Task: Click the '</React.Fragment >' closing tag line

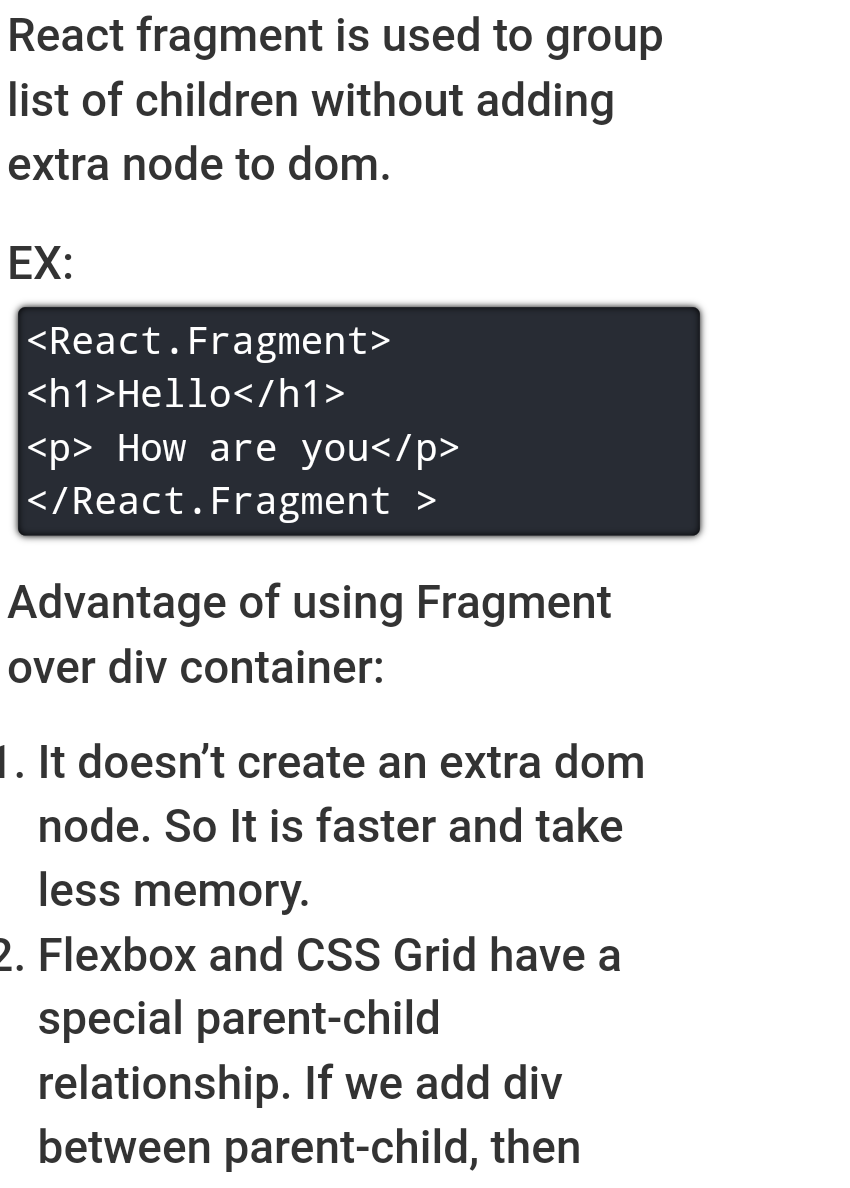Action: (x=231, y=501)
